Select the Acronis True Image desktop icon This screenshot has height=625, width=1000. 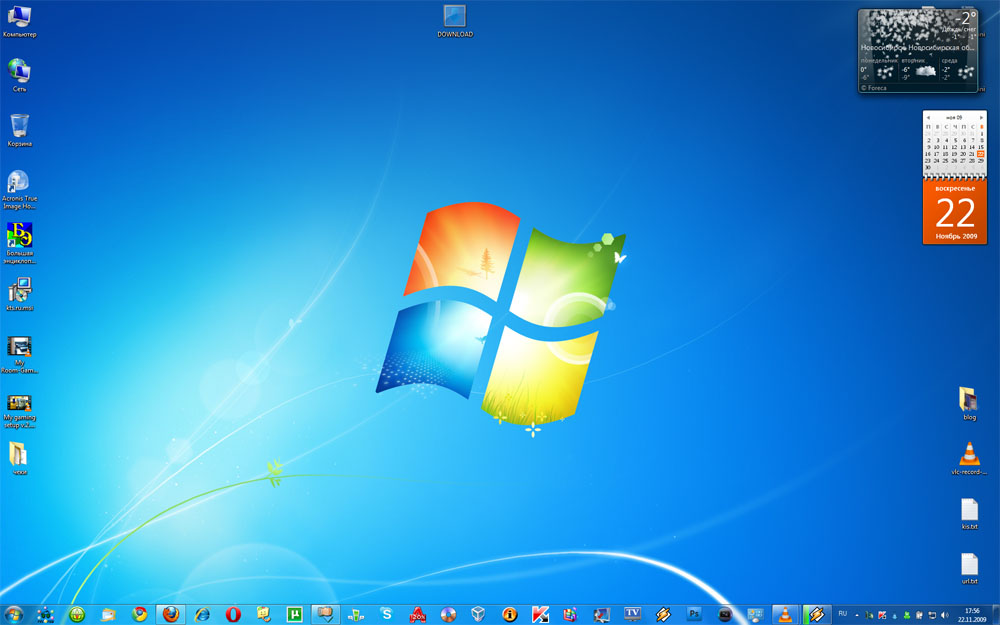point(18,184)
